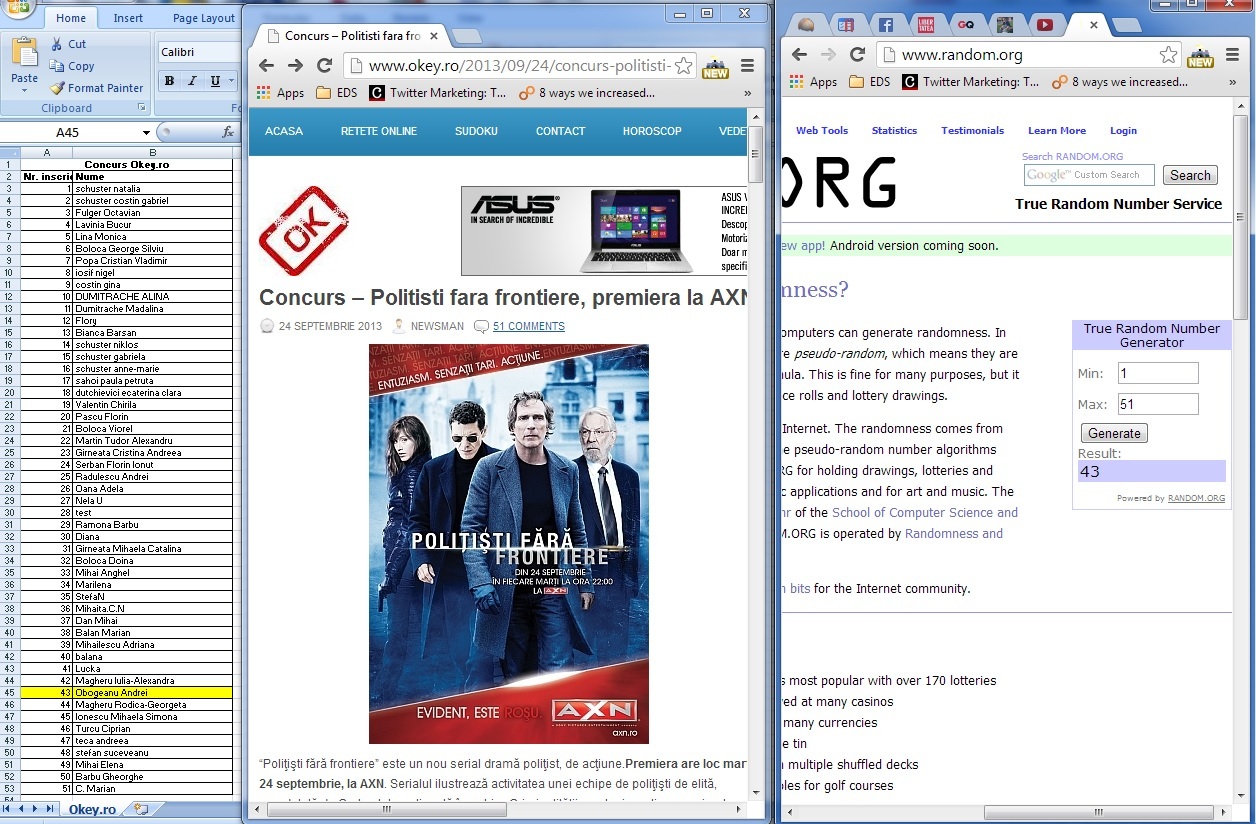Click the Min value field

(x=1158, y=373)
